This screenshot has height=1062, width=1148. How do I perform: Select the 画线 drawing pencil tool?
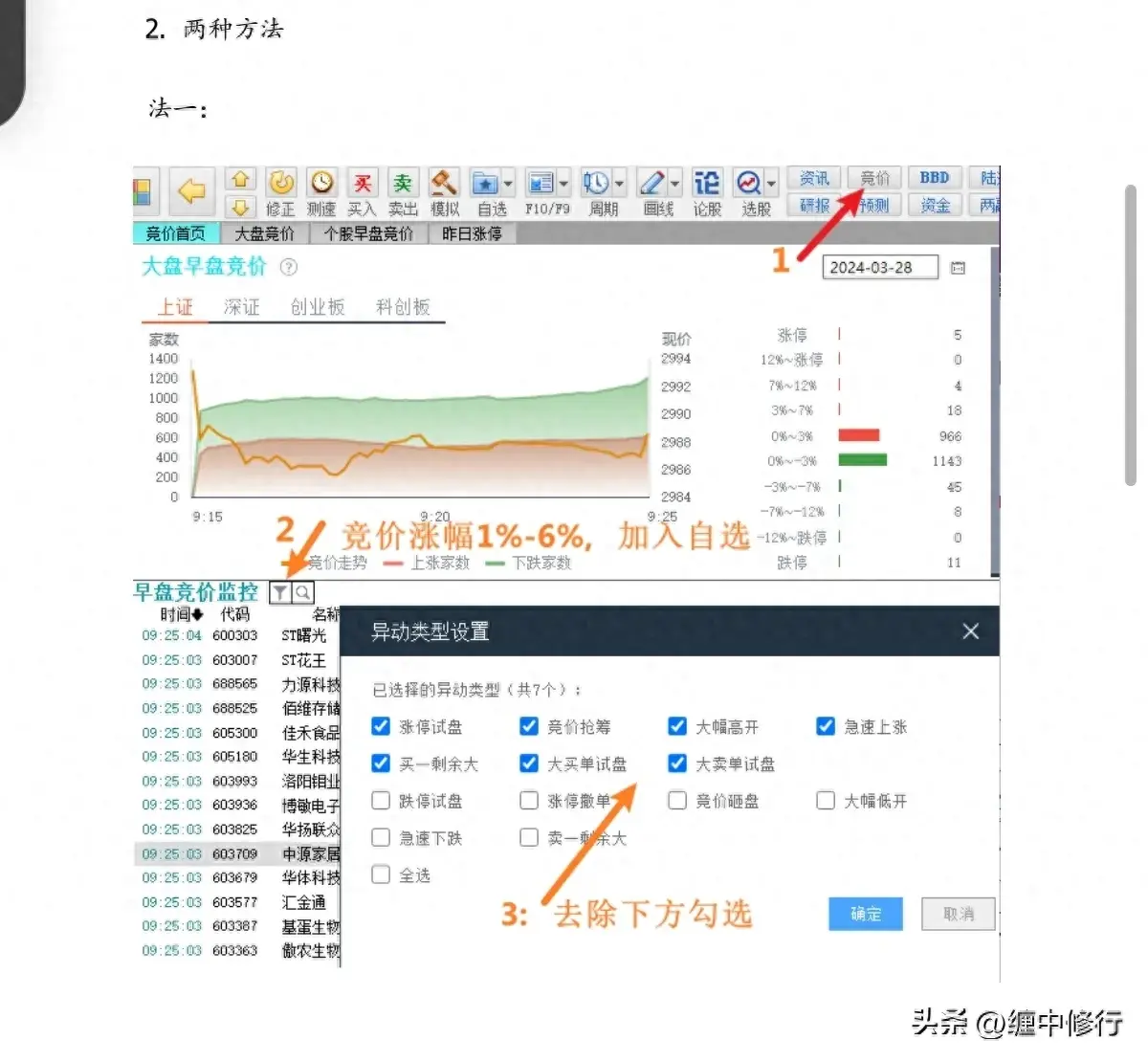pyautogui.click(x=652, y=183)
